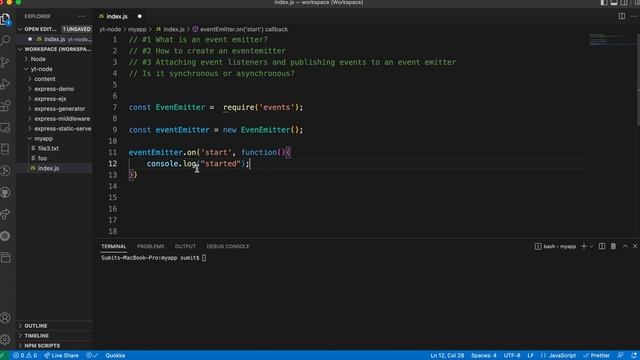Click Quokka in the status bar
The height and width of the screenshot is (360, 640).
[115, 356]
